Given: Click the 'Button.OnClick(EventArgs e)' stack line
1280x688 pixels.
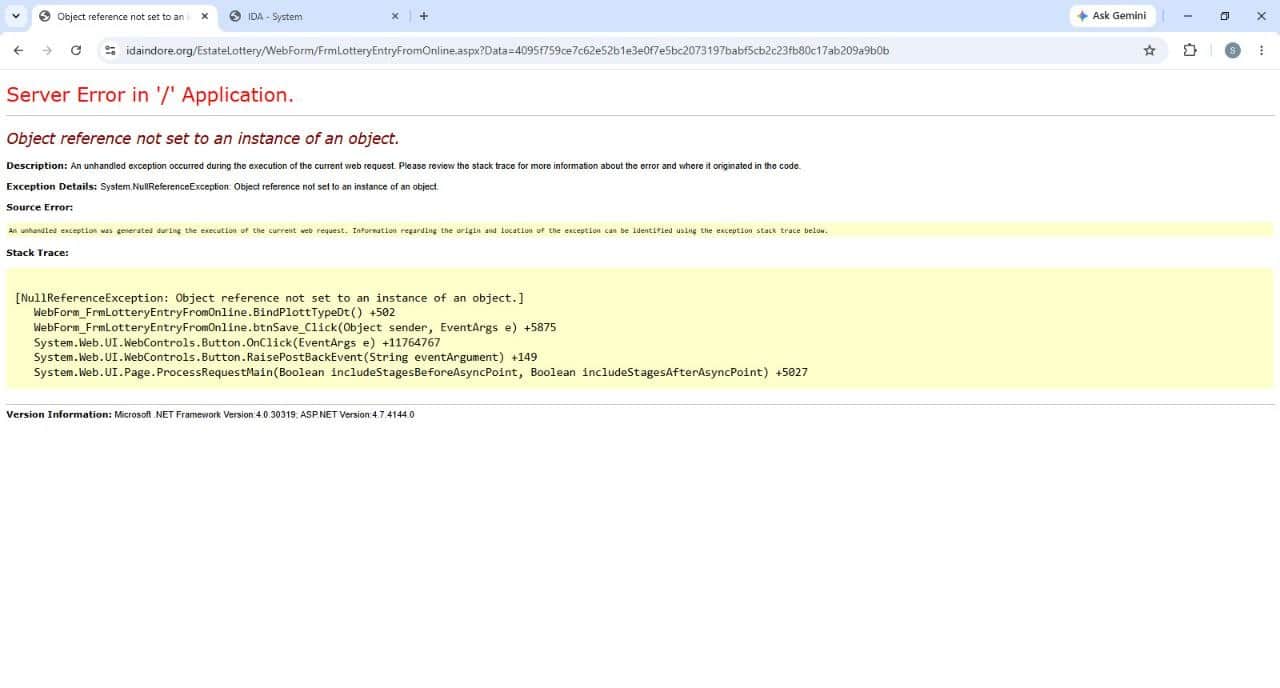Looking at the screenshot, I should pos(237,342).
